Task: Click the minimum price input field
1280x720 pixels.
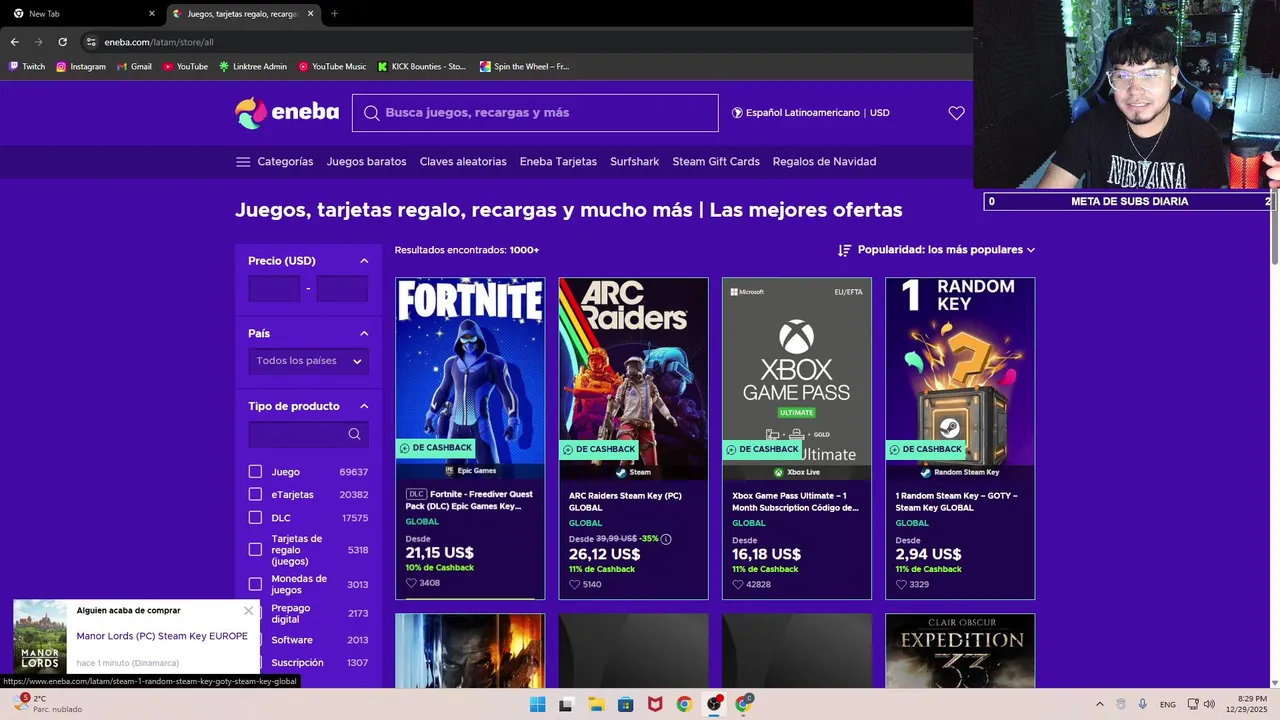Action: (x=274, y=289)
